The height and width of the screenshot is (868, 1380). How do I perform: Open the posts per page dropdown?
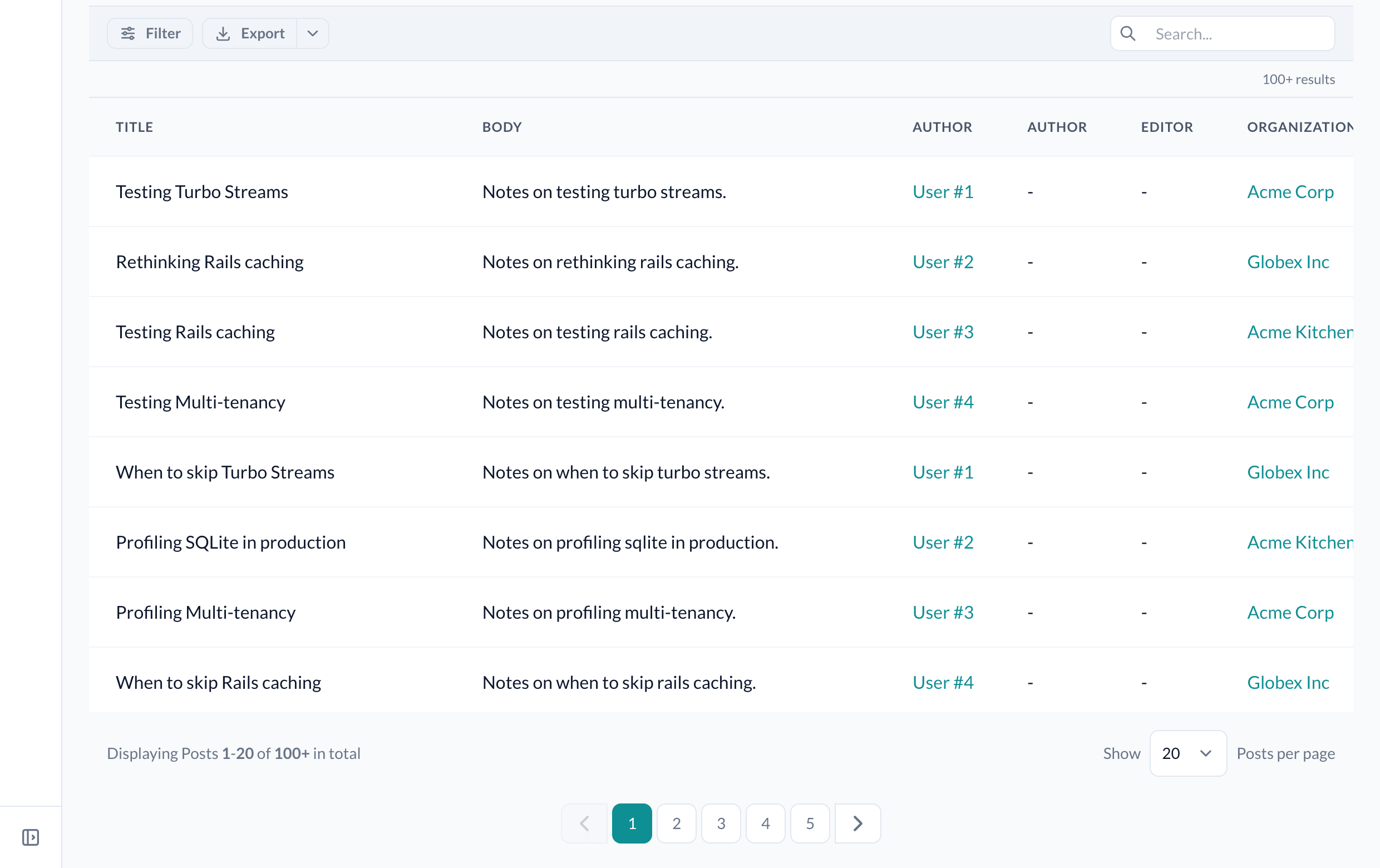click(1188, 753)
